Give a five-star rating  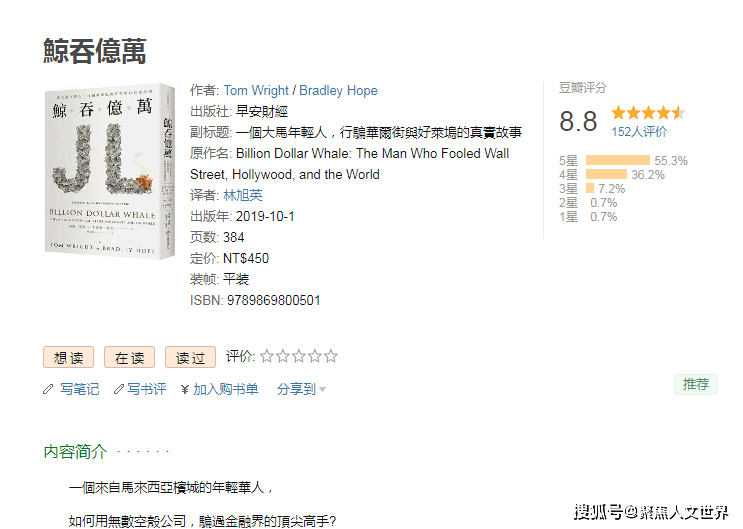[331, 356]
